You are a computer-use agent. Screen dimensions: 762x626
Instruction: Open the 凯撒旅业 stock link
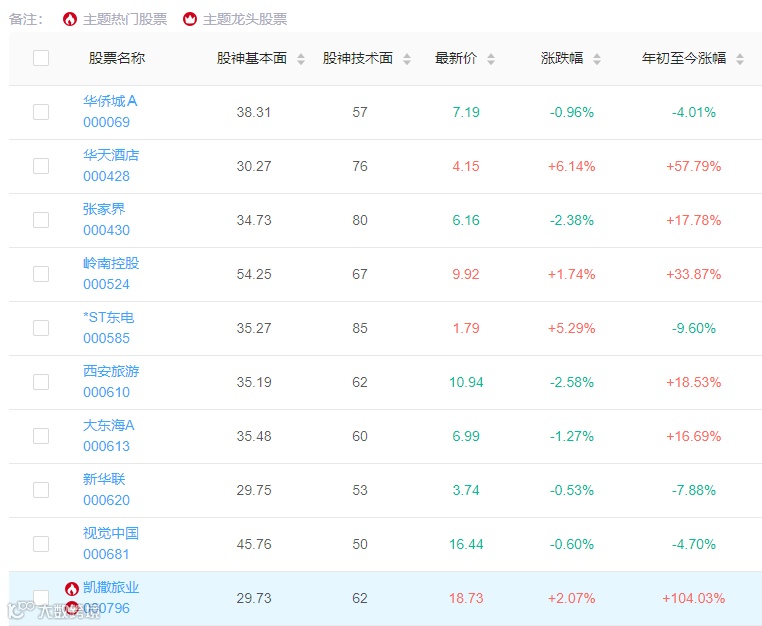[x=111, y=587]
